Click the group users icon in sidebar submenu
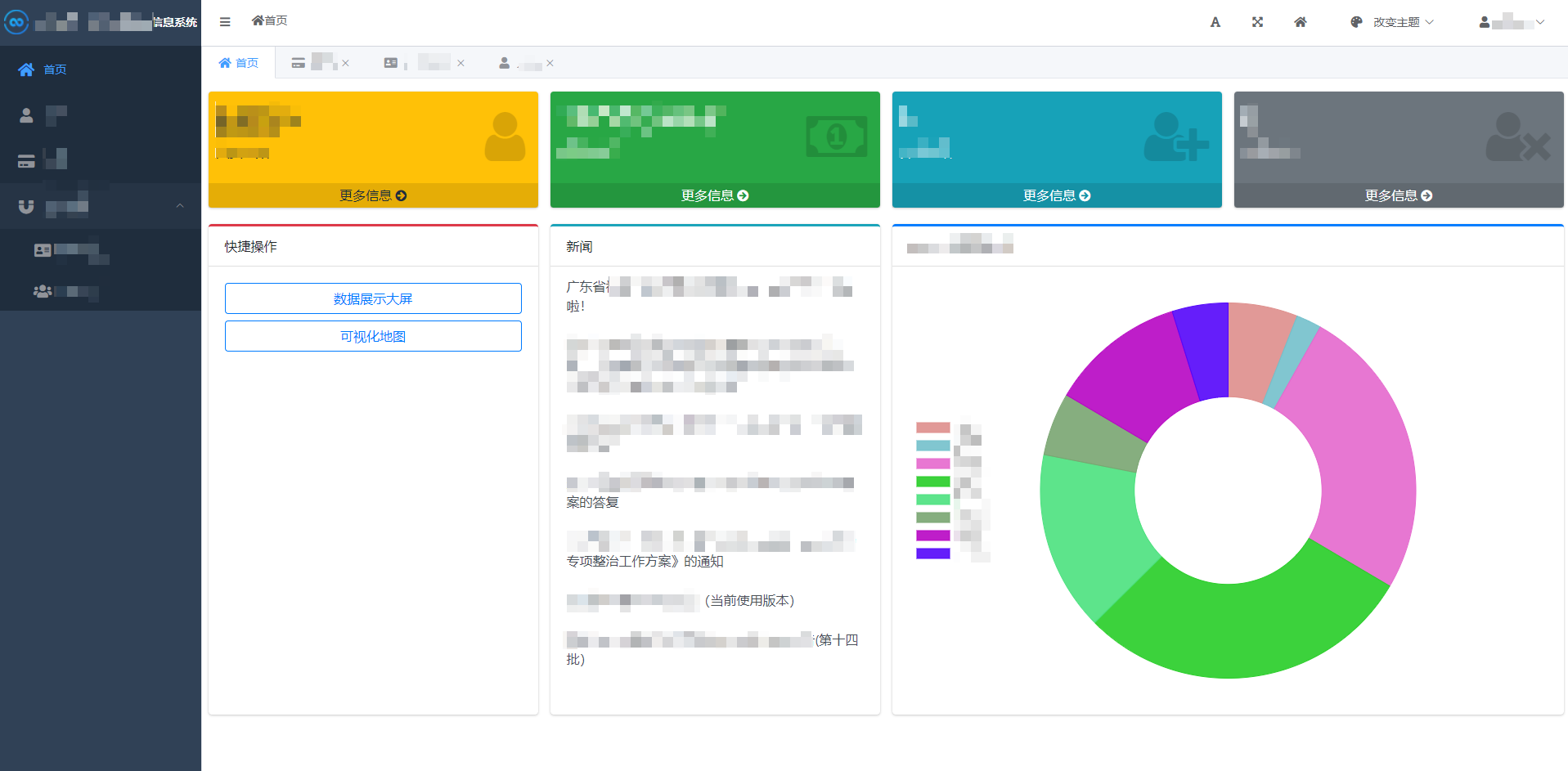 pos(43,291)
